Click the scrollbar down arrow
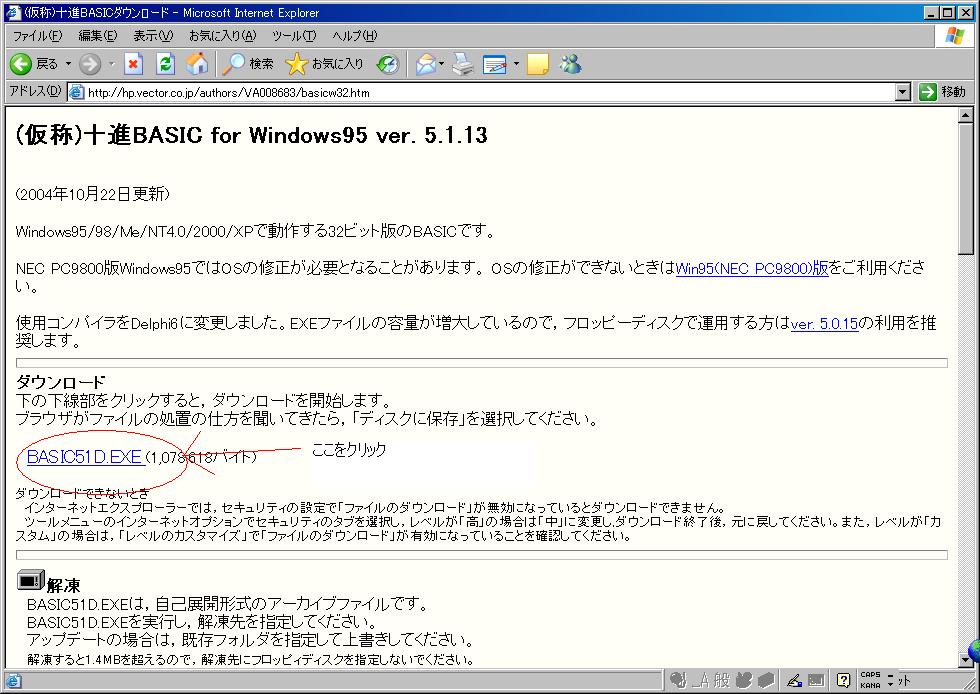 (965, 659)
